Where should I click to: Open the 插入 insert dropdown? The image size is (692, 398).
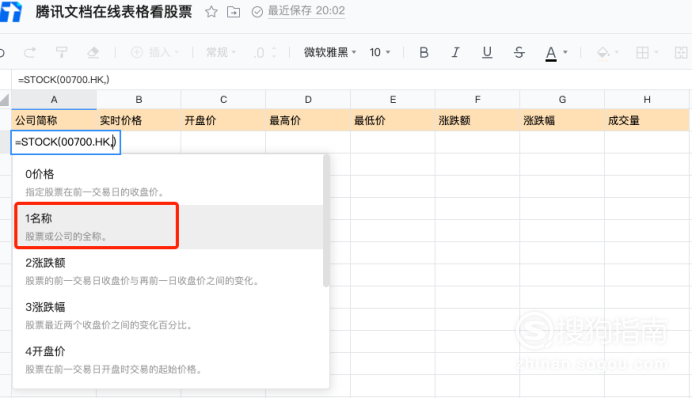(x=155, y=53)
